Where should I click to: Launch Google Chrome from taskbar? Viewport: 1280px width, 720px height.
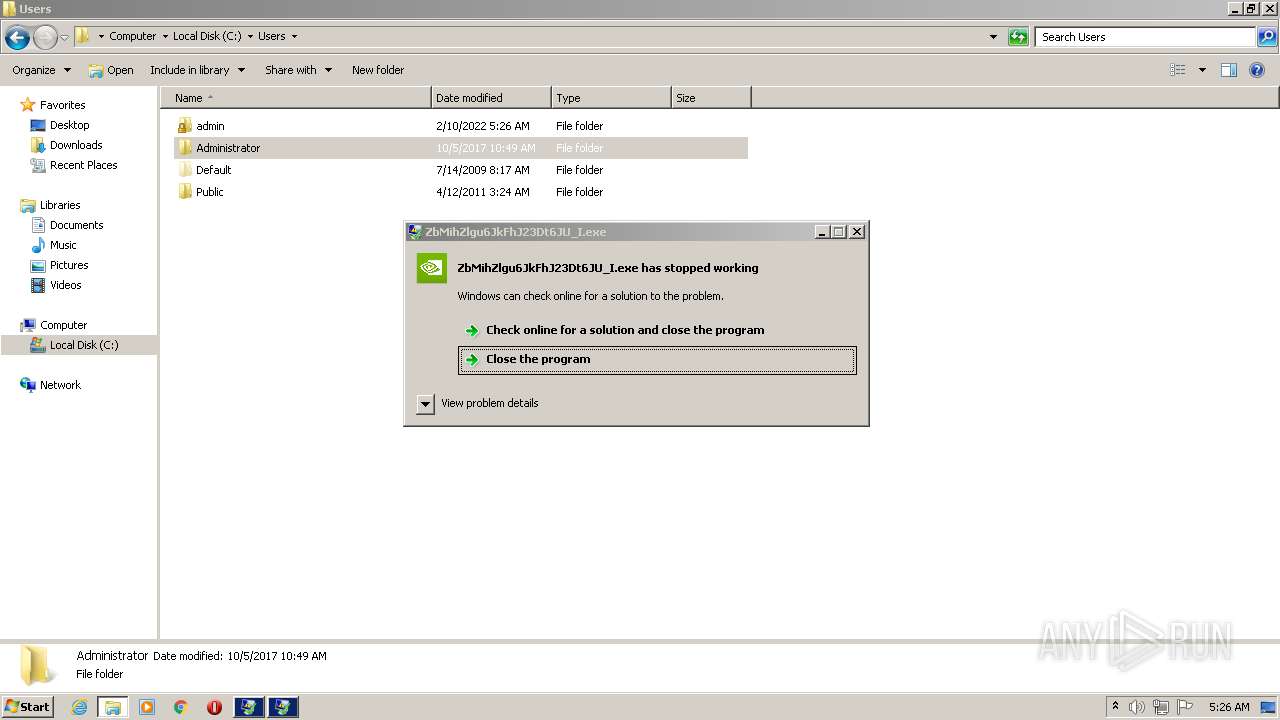tap(181, 707)
